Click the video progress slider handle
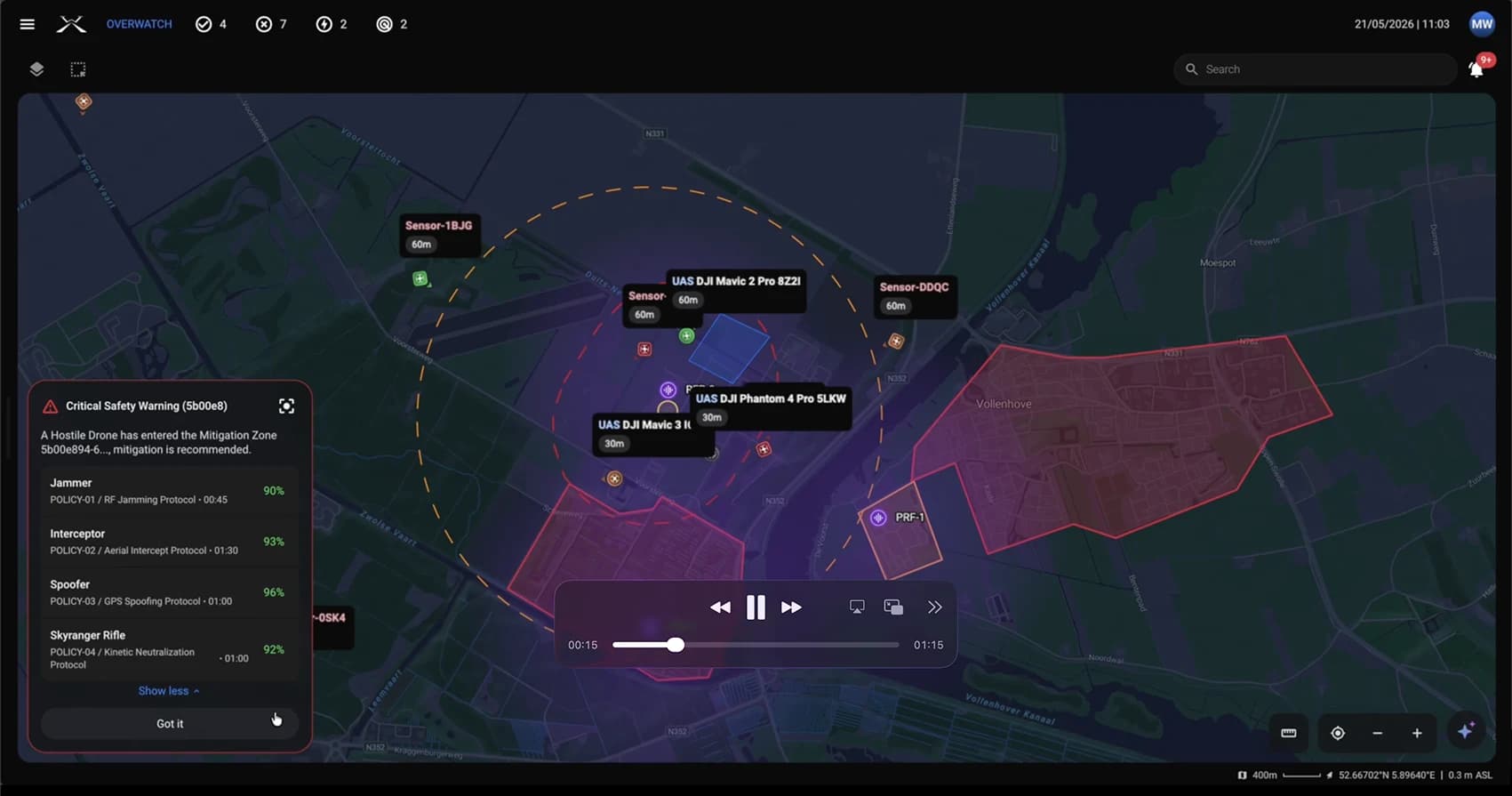Image resolution: width=1512 pixels, height=796 pixels. (676, 645)
